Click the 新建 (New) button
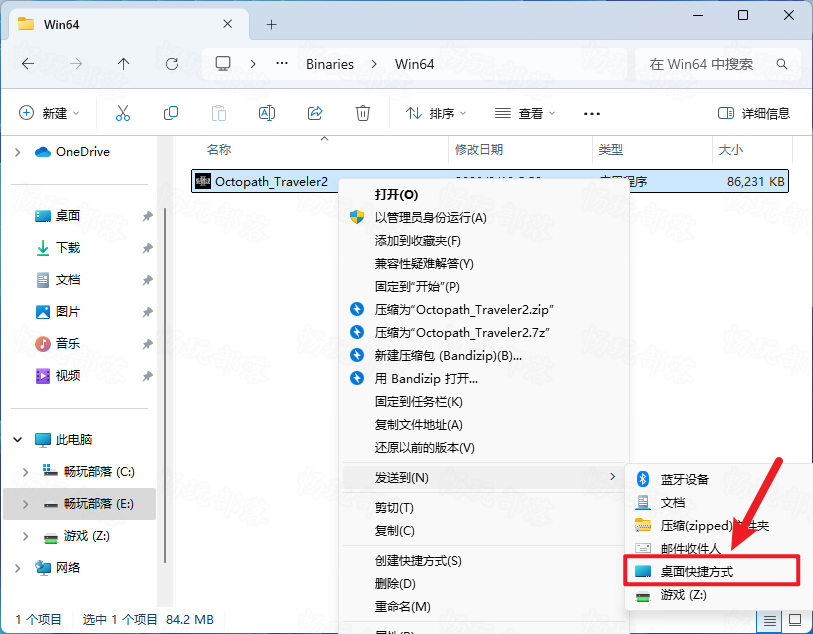813x634 pixels. (x=49, y=113)
